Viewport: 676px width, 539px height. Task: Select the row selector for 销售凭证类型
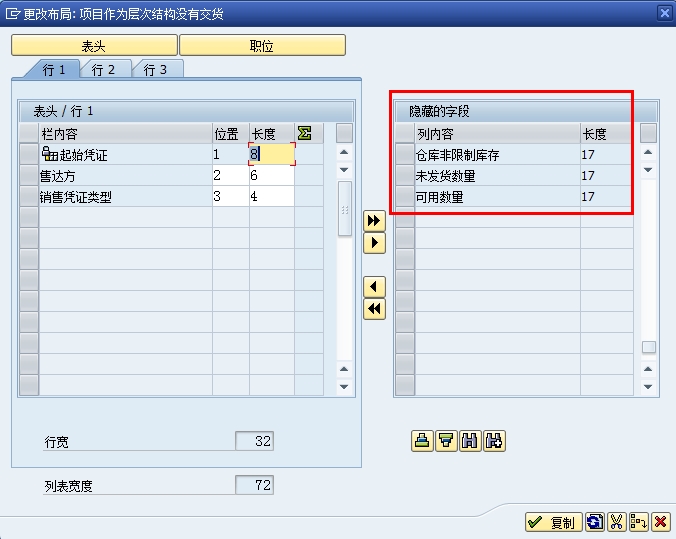29,196
